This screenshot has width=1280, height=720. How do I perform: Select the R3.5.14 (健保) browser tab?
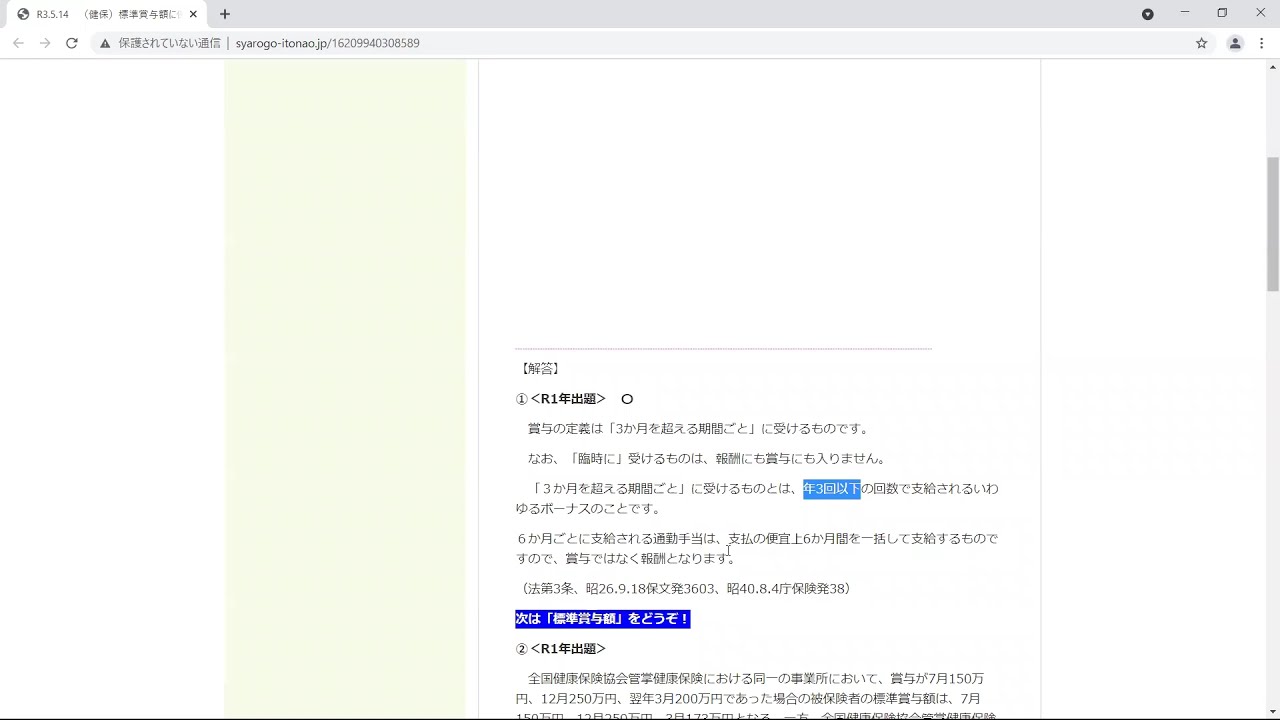coord(105,14)
